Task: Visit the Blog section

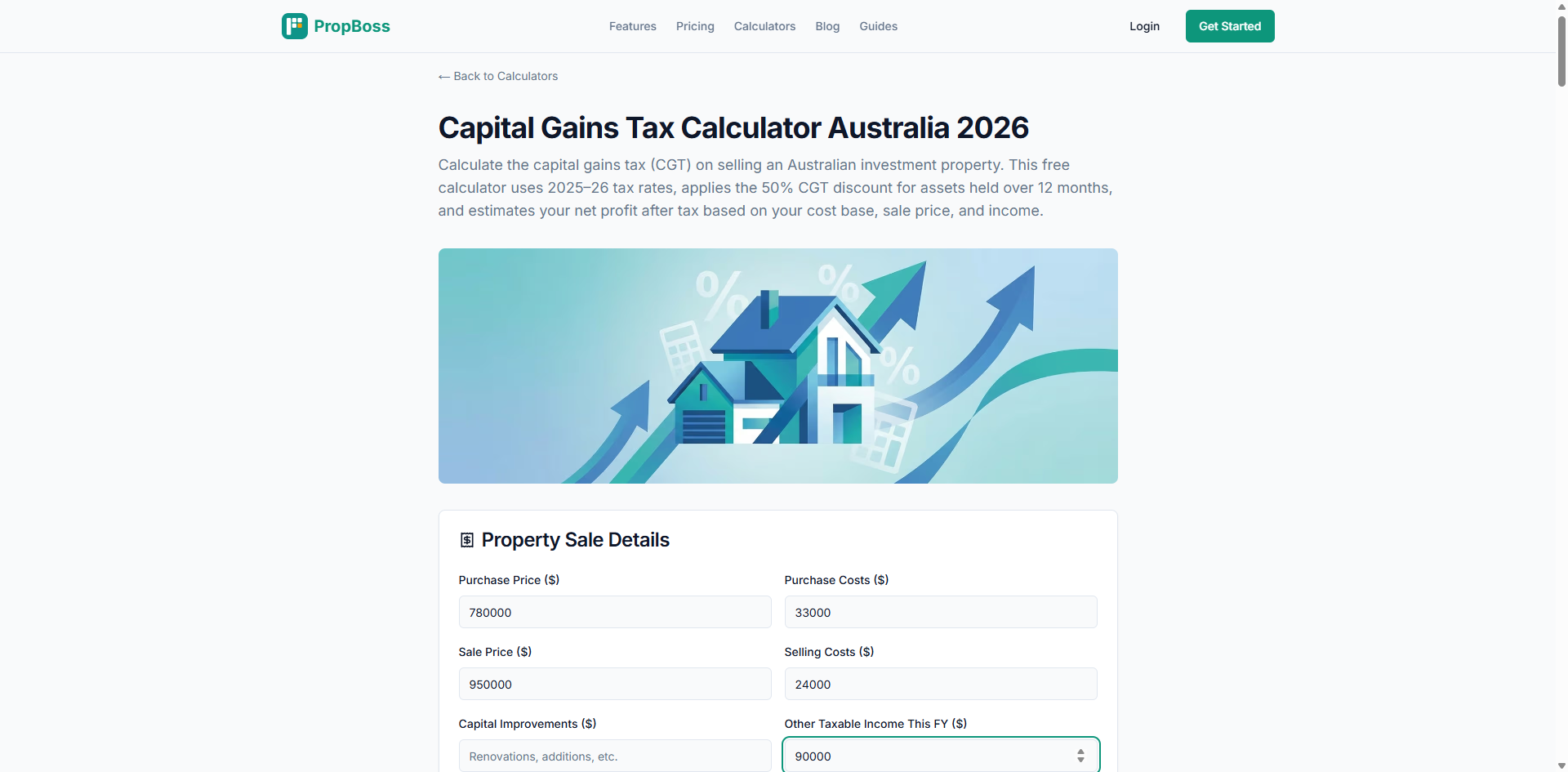Action: [x=827, y=26]
